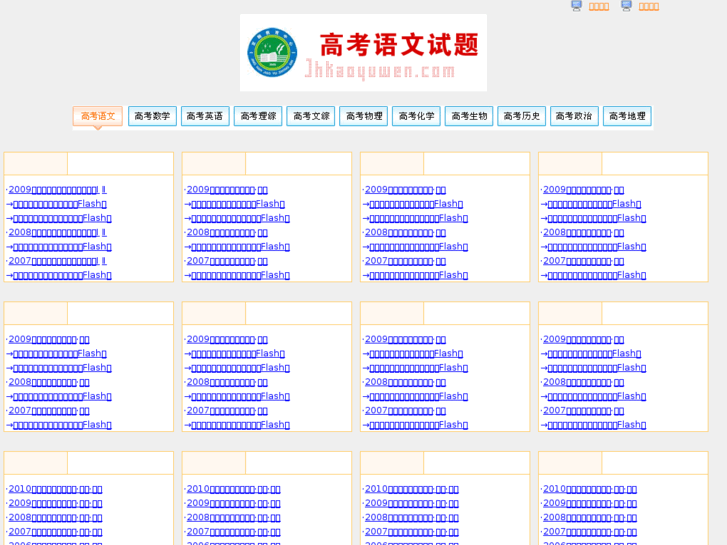Viewport: 727px width, 545px height.
Task: Select the 高考文综 tab
Action: tap(311, 116)
